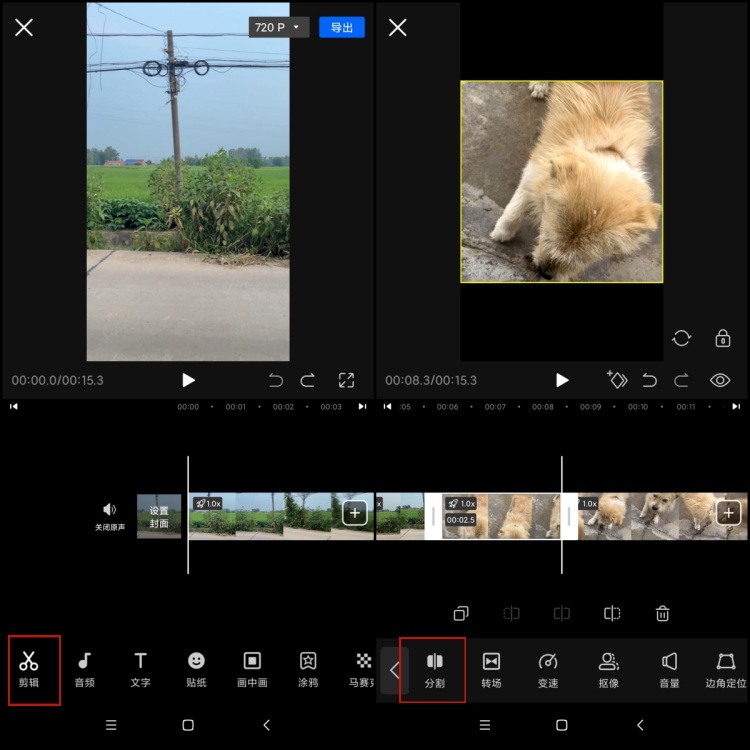Add clip with plus in right timeline
The width and height of the screenshot is (750, 750).
728,513
